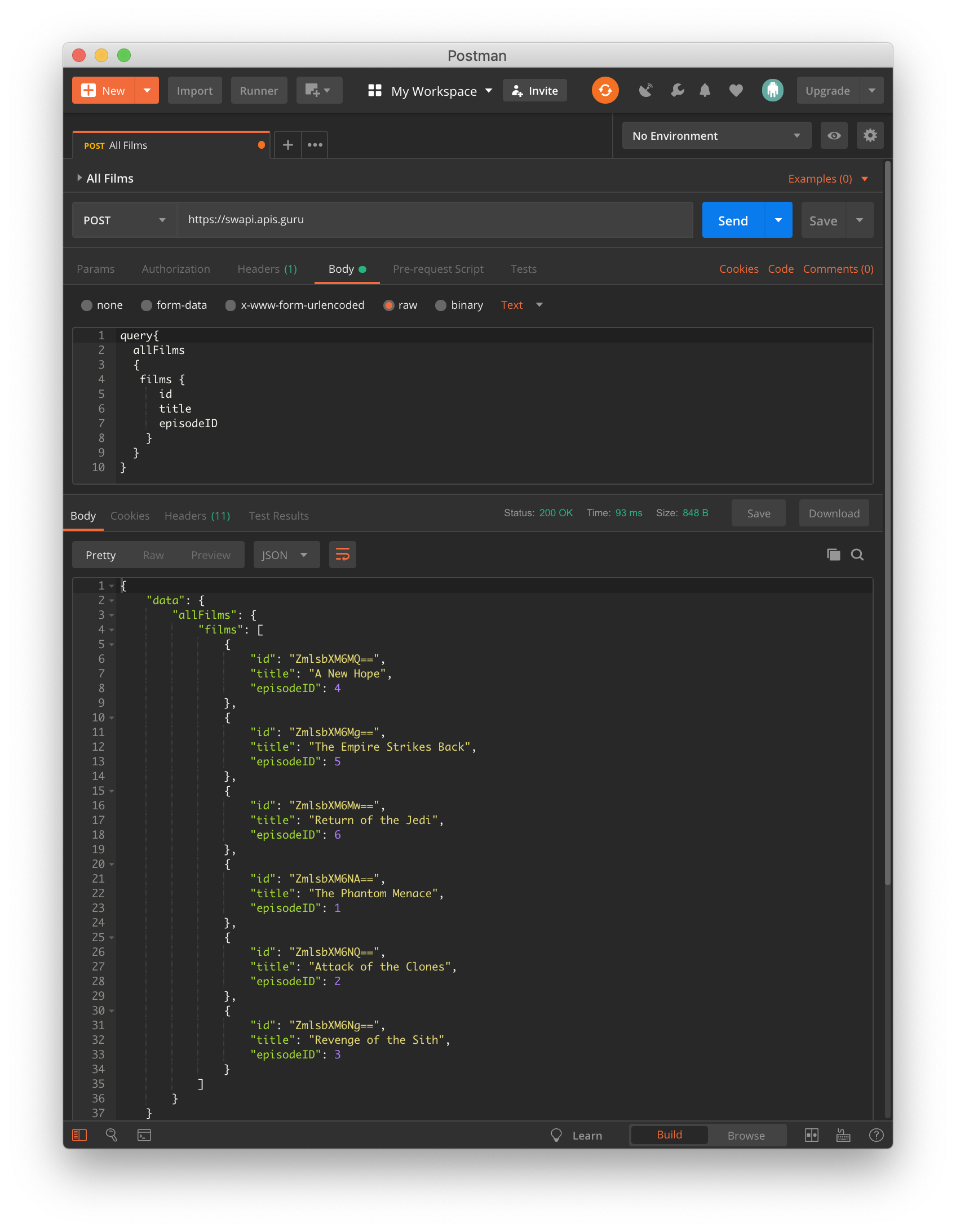Open the Postman console icon

pyautogui.click(x=144, y=1135)
